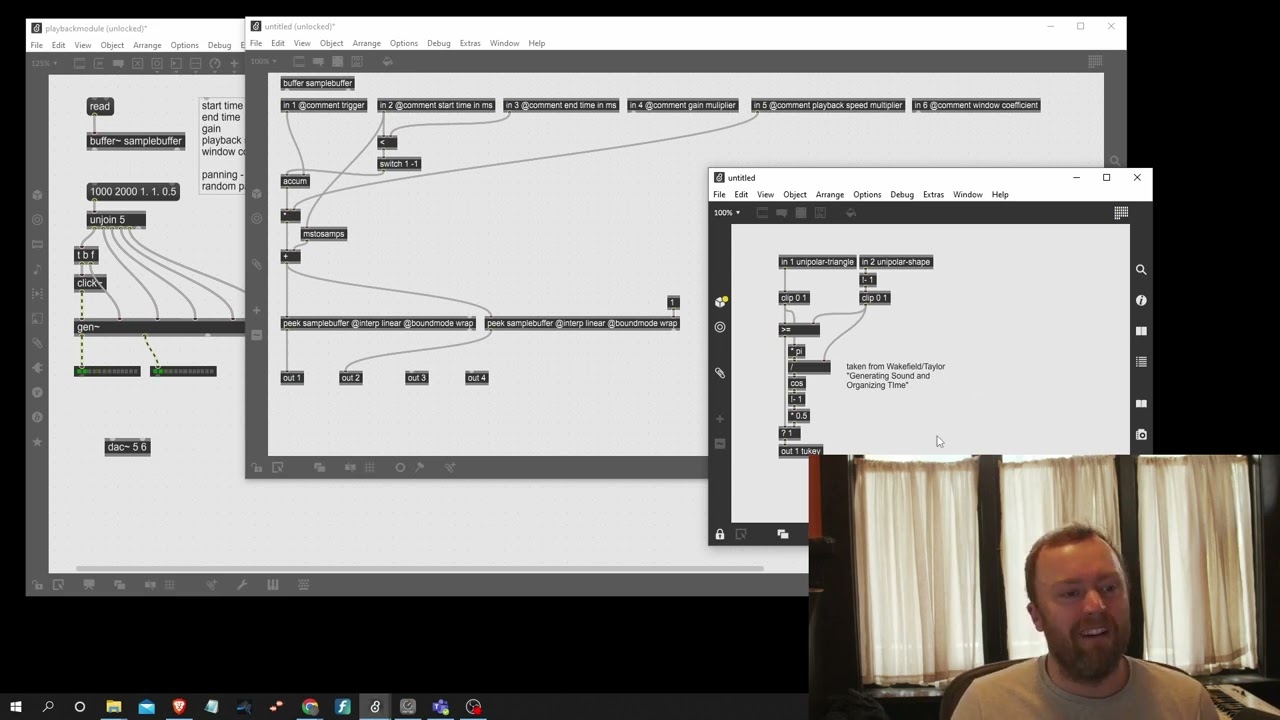Open the Extras menu in the front untitled window
Screen dimensions: 1280x720
pos(933,194)
